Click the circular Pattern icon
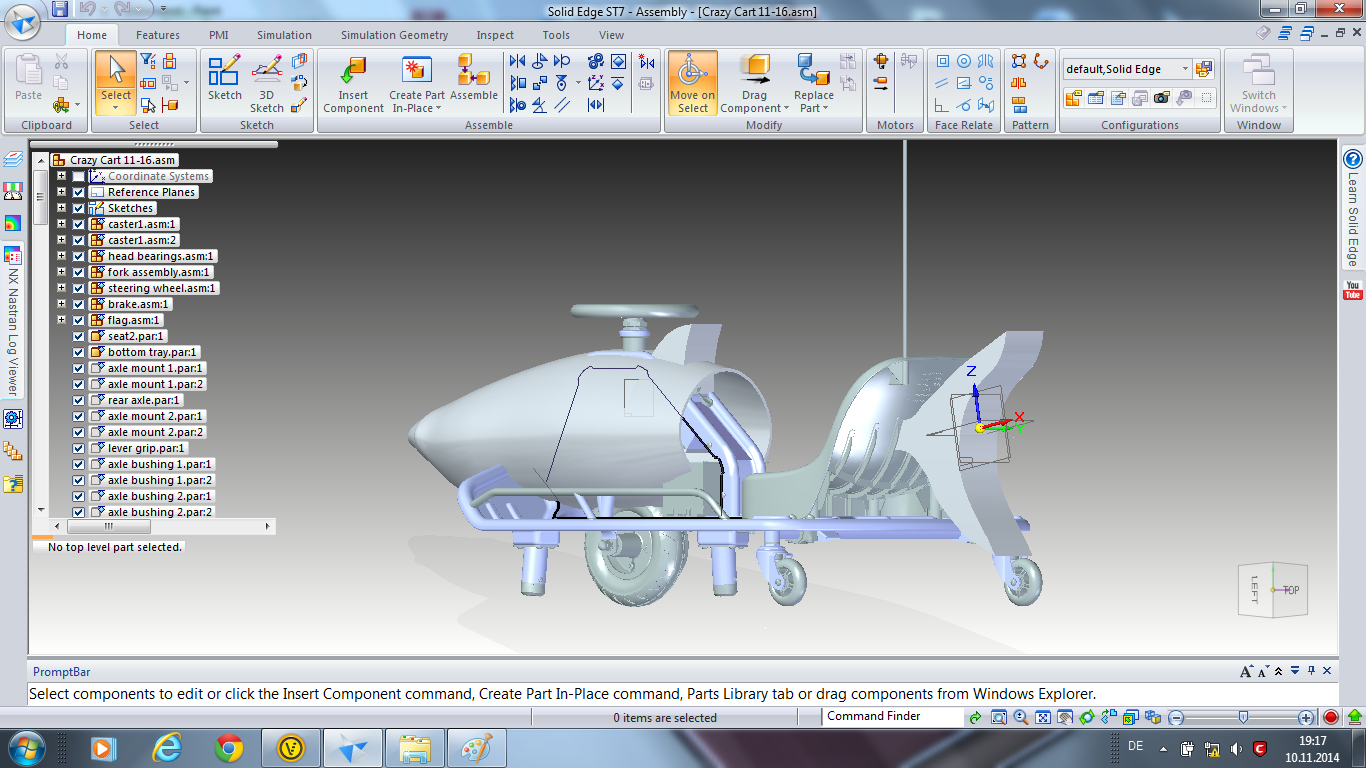The width and height of the screenshot is (1366, 768). 1041,62
